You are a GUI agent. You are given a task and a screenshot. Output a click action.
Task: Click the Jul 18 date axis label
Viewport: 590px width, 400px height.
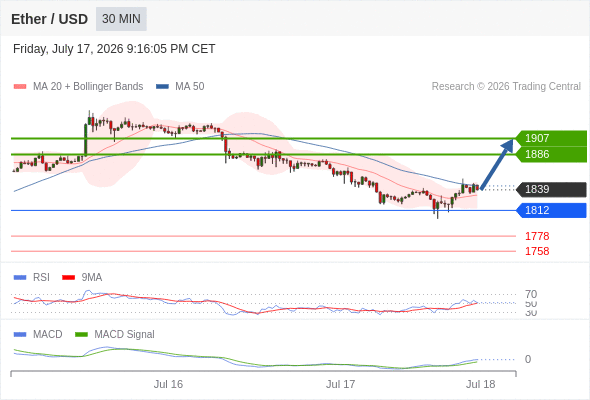481,384
